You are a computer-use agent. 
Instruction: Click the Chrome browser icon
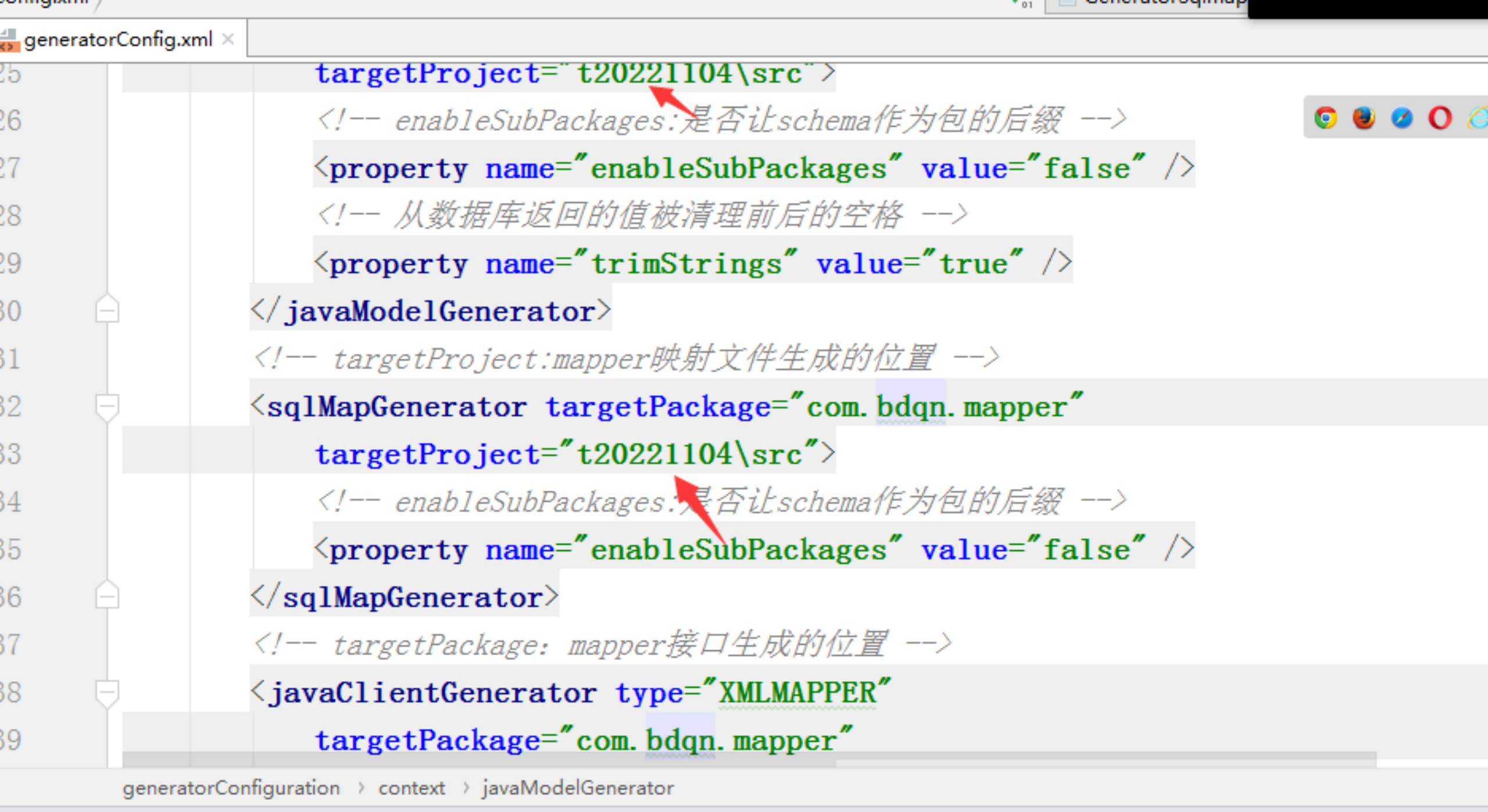(1321, 119)
